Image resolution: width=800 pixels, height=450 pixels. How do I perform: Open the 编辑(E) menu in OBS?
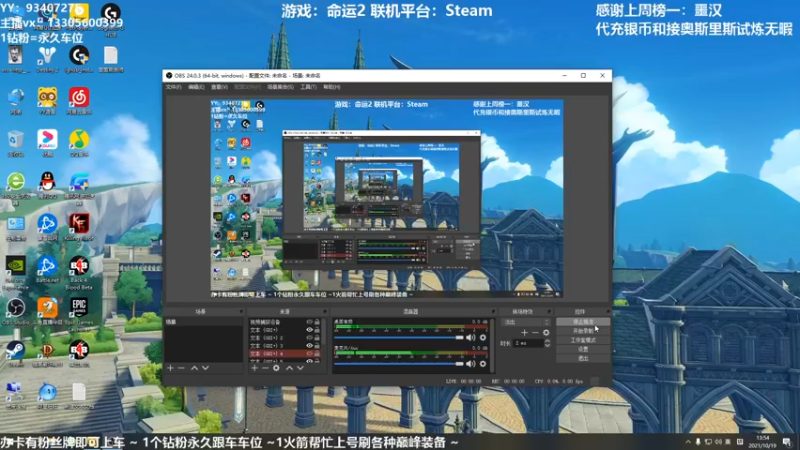point(196,87)
